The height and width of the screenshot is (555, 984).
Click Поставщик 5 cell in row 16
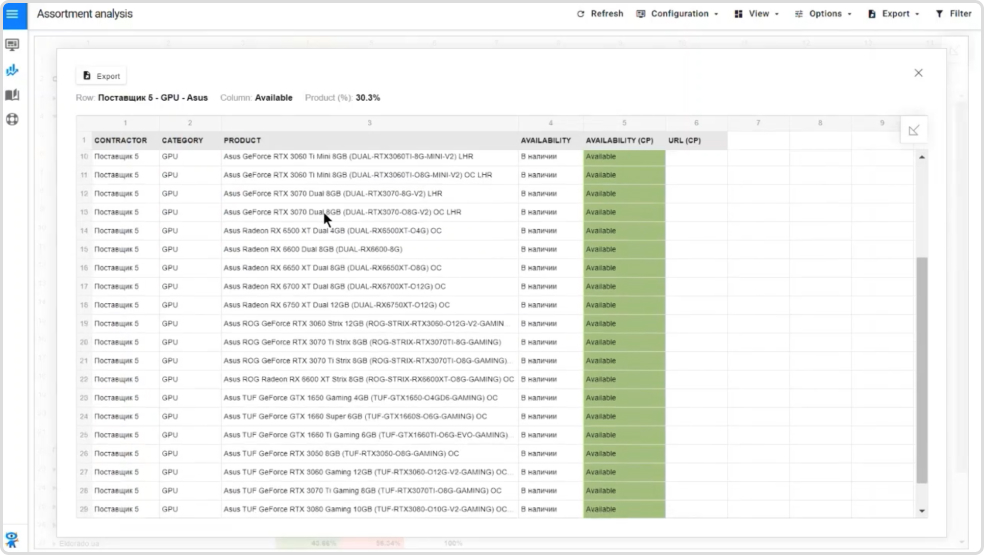point(125,268)
